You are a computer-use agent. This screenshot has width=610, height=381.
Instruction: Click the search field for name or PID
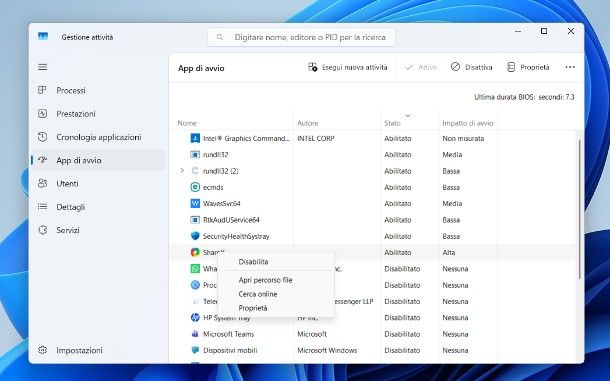301,37
